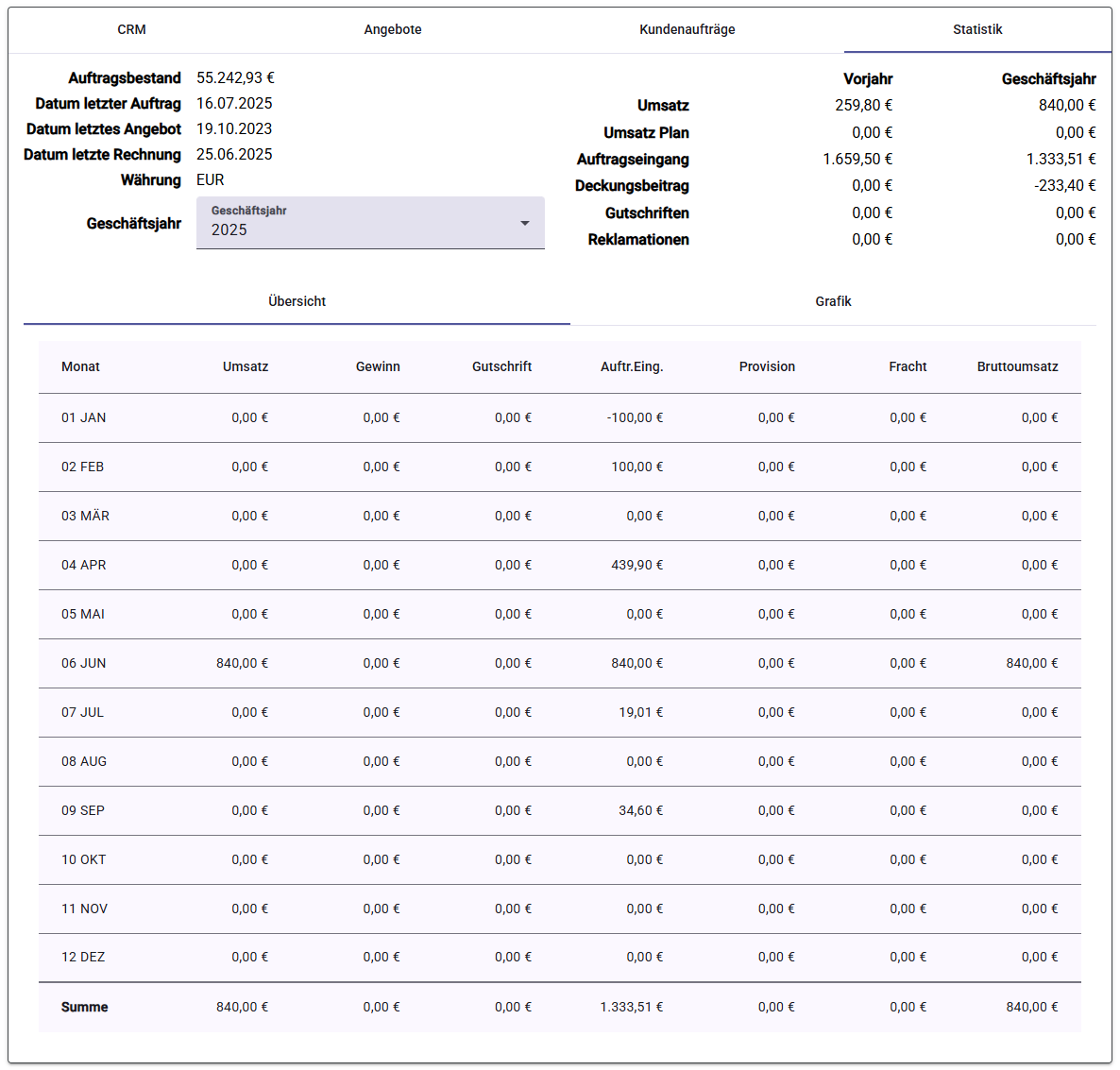Select the Statistik tab

977,29
